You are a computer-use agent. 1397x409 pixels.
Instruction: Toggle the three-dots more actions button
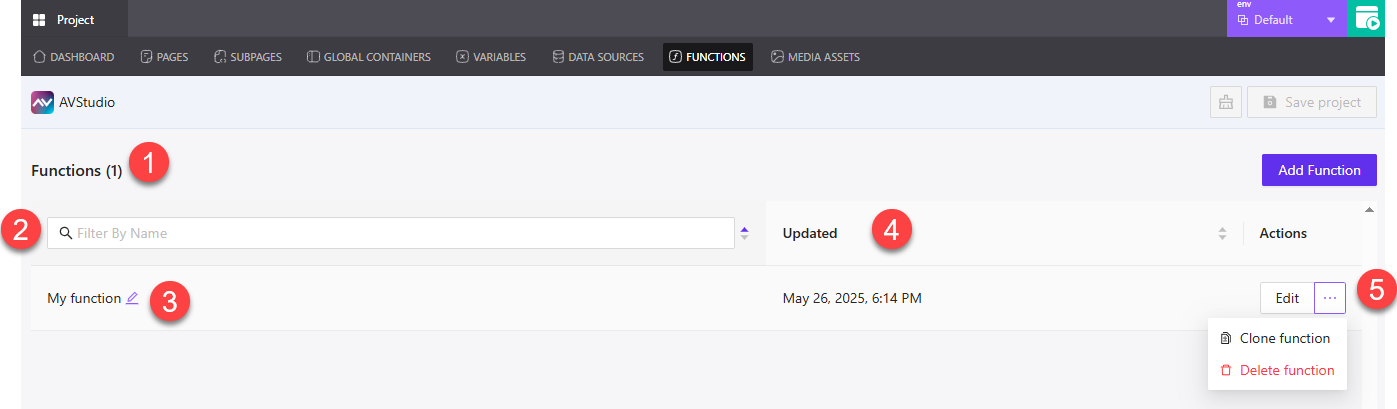[x=1330, y=298]
